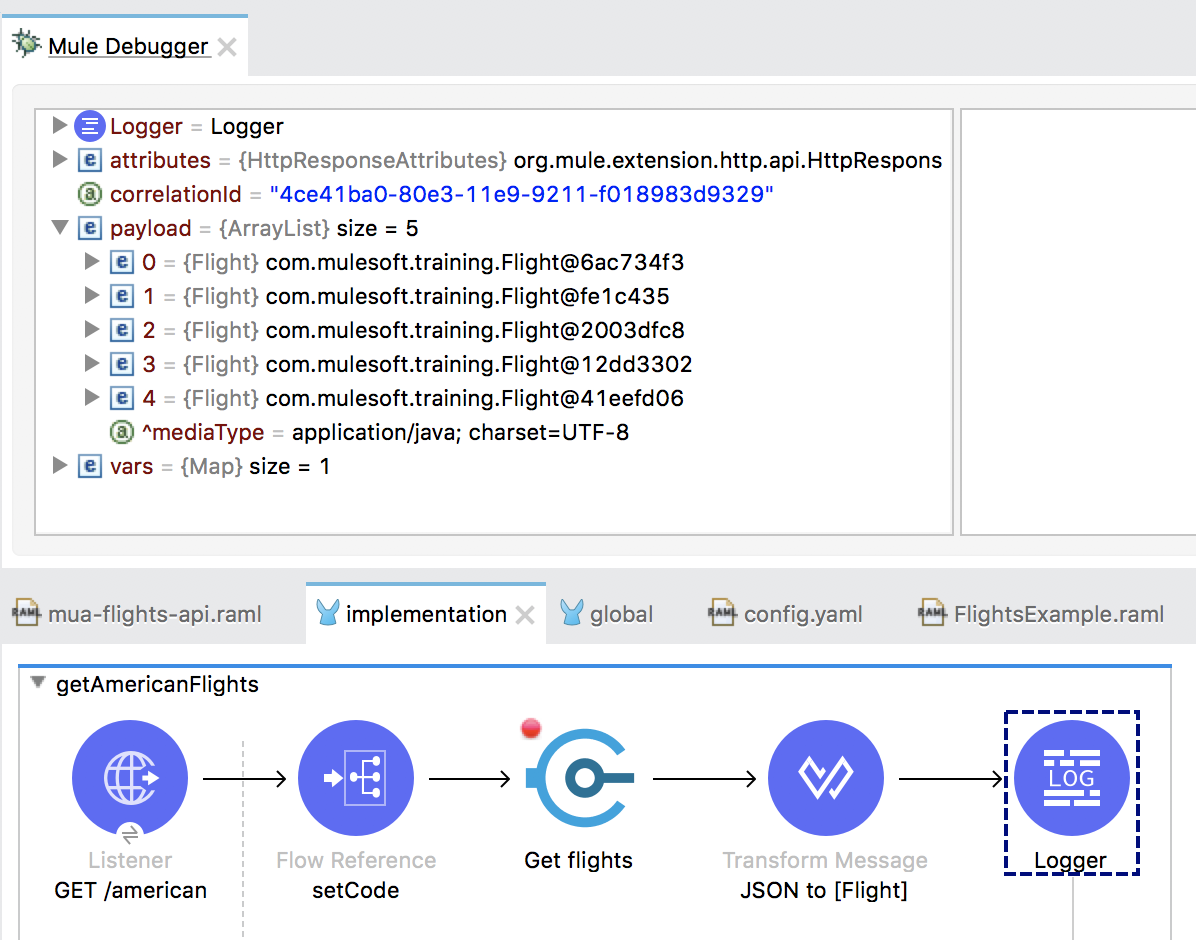Click icon for Flight@6ac734f3 entry

point(122,262)
